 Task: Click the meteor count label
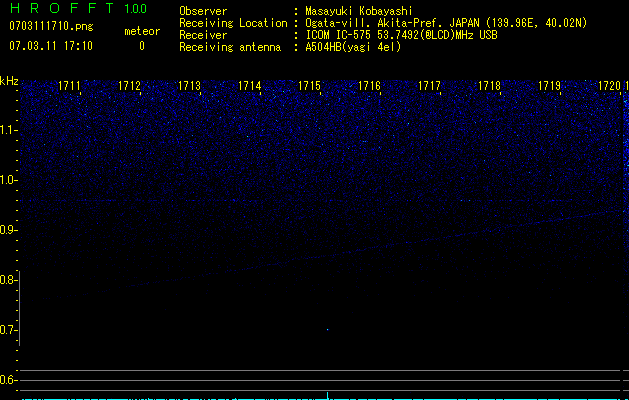pos(141,32)
